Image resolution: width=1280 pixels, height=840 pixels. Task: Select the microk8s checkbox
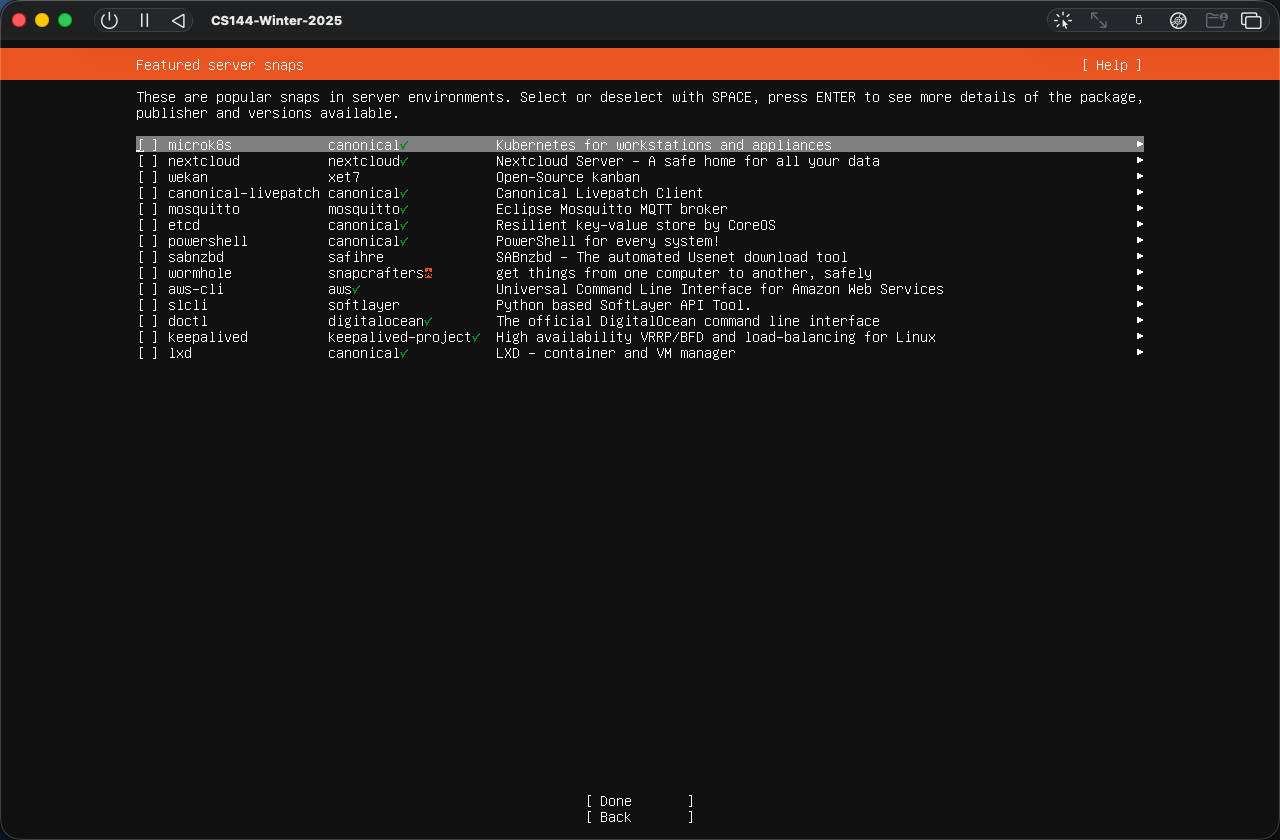coord(148,145)
